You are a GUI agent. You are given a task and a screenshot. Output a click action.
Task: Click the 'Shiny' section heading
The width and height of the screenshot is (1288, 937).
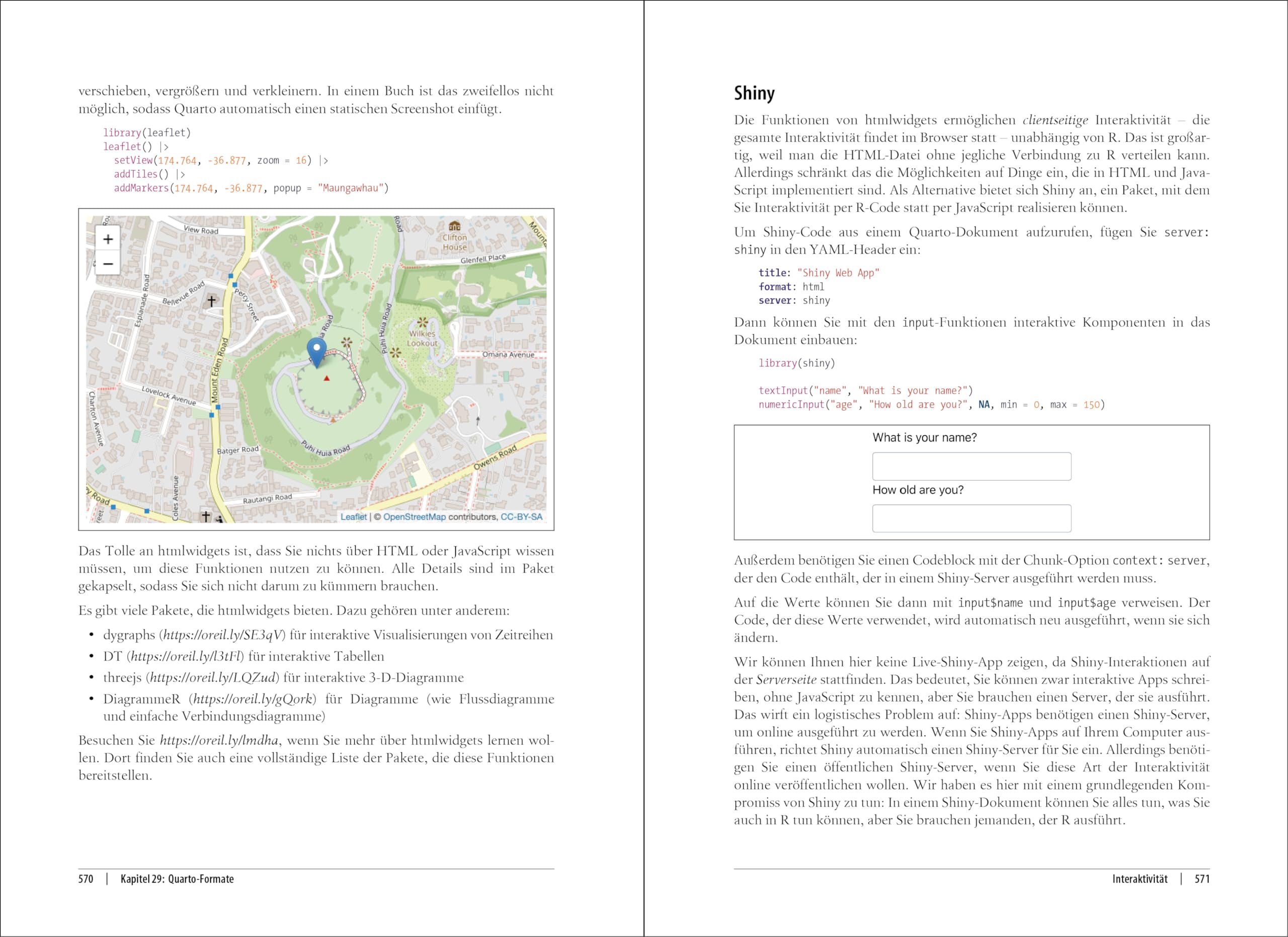pos(754,93)
